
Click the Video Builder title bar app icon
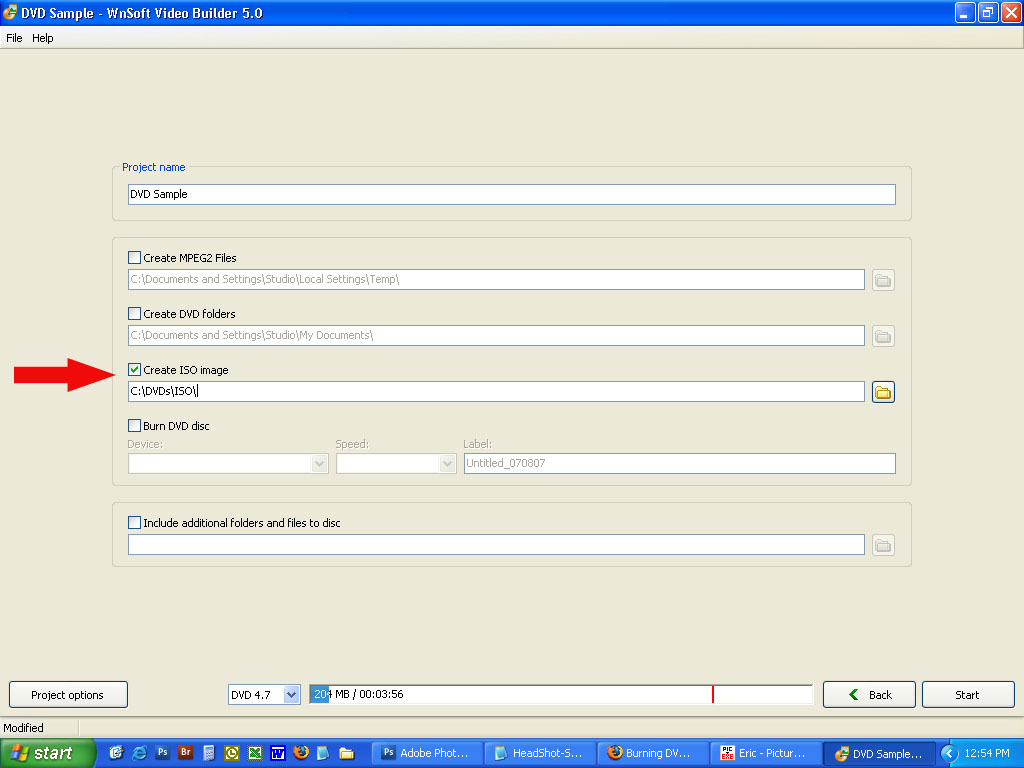click(10, 12)
